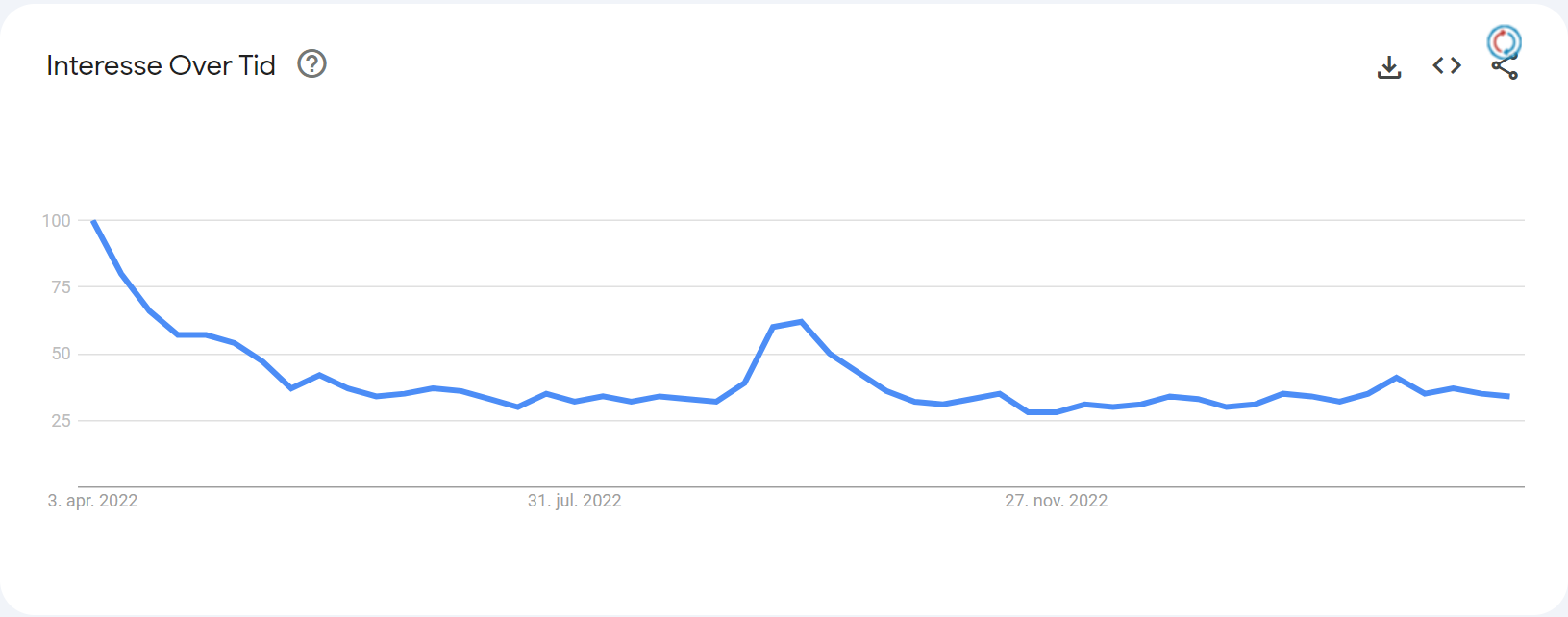The width and height of the screenshot is (1568, 617).
Task: Click the Interesse Over Tid heading
Action: [161, 65]
